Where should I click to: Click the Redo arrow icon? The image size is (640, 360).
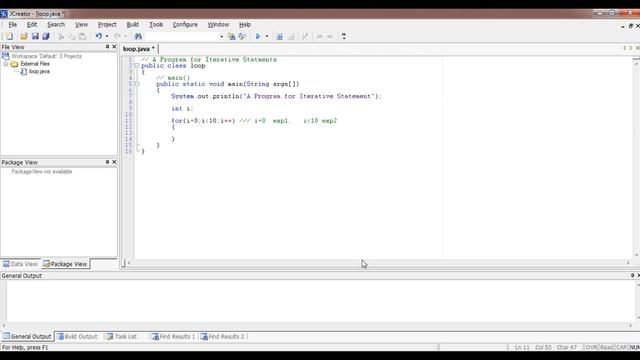tap(117, 36)
